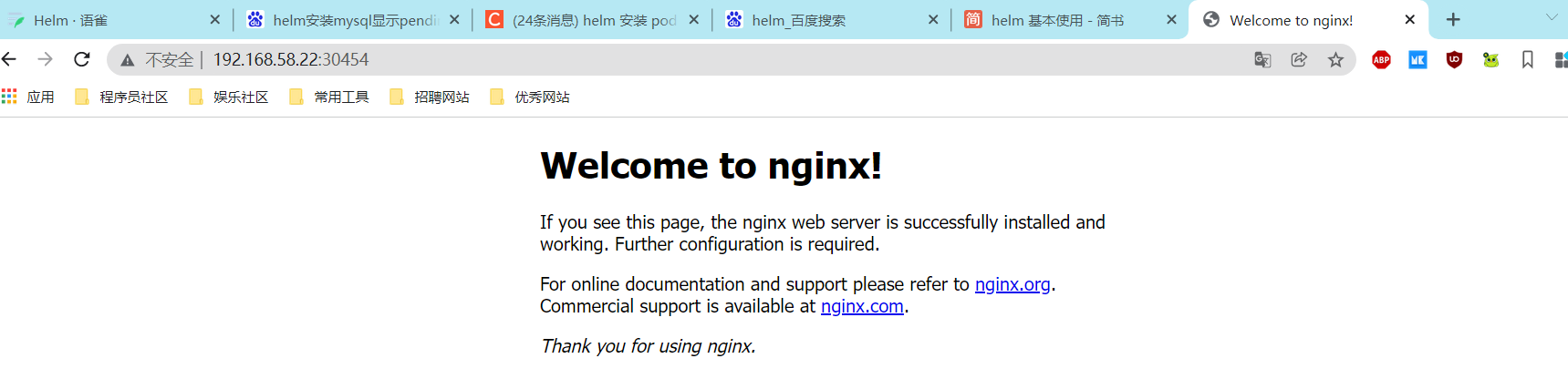Click the bookmark outline extension icon
The image size is (1568, 379).
point(1527,60)
